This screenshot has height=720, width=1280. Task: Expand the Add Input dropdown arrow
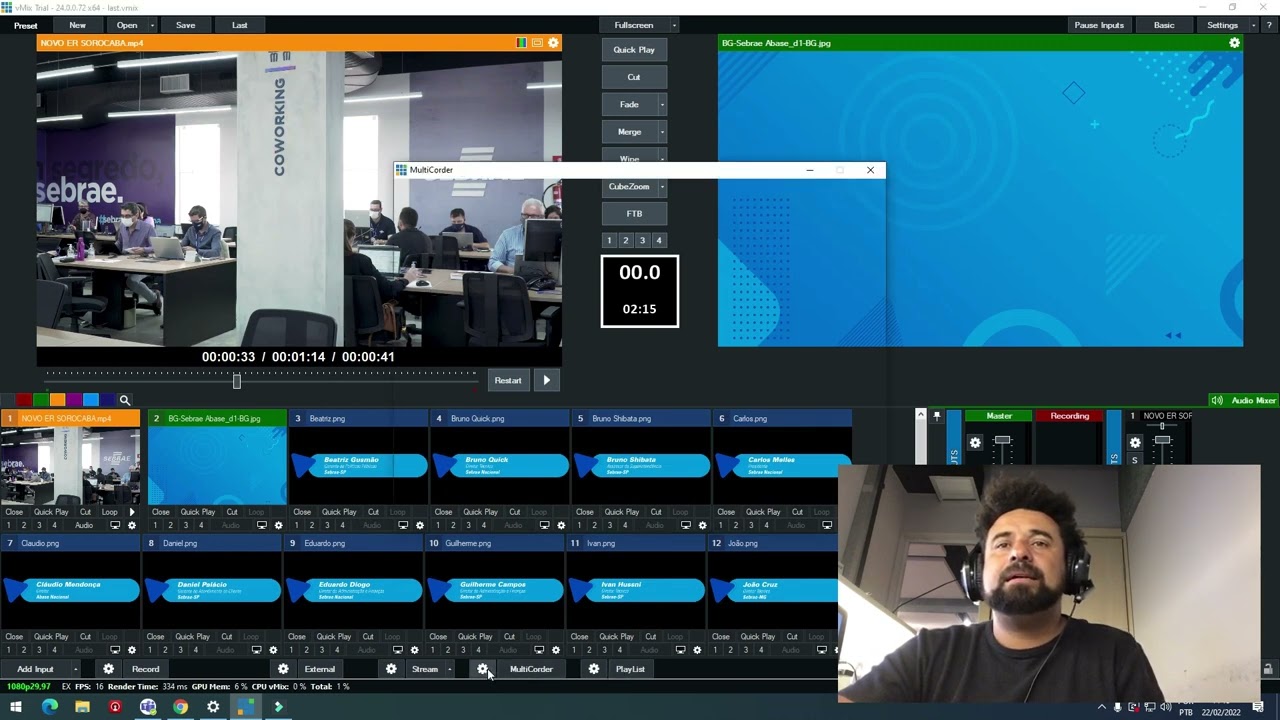(75, 669)
